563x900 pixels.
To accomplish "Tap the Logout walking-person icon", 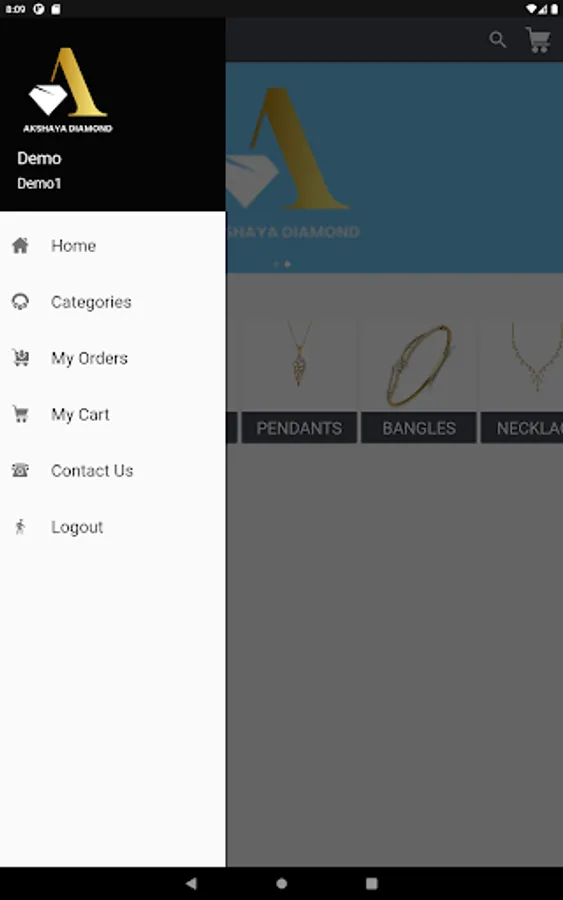I will pyautogui.click(x=21, y=527).
